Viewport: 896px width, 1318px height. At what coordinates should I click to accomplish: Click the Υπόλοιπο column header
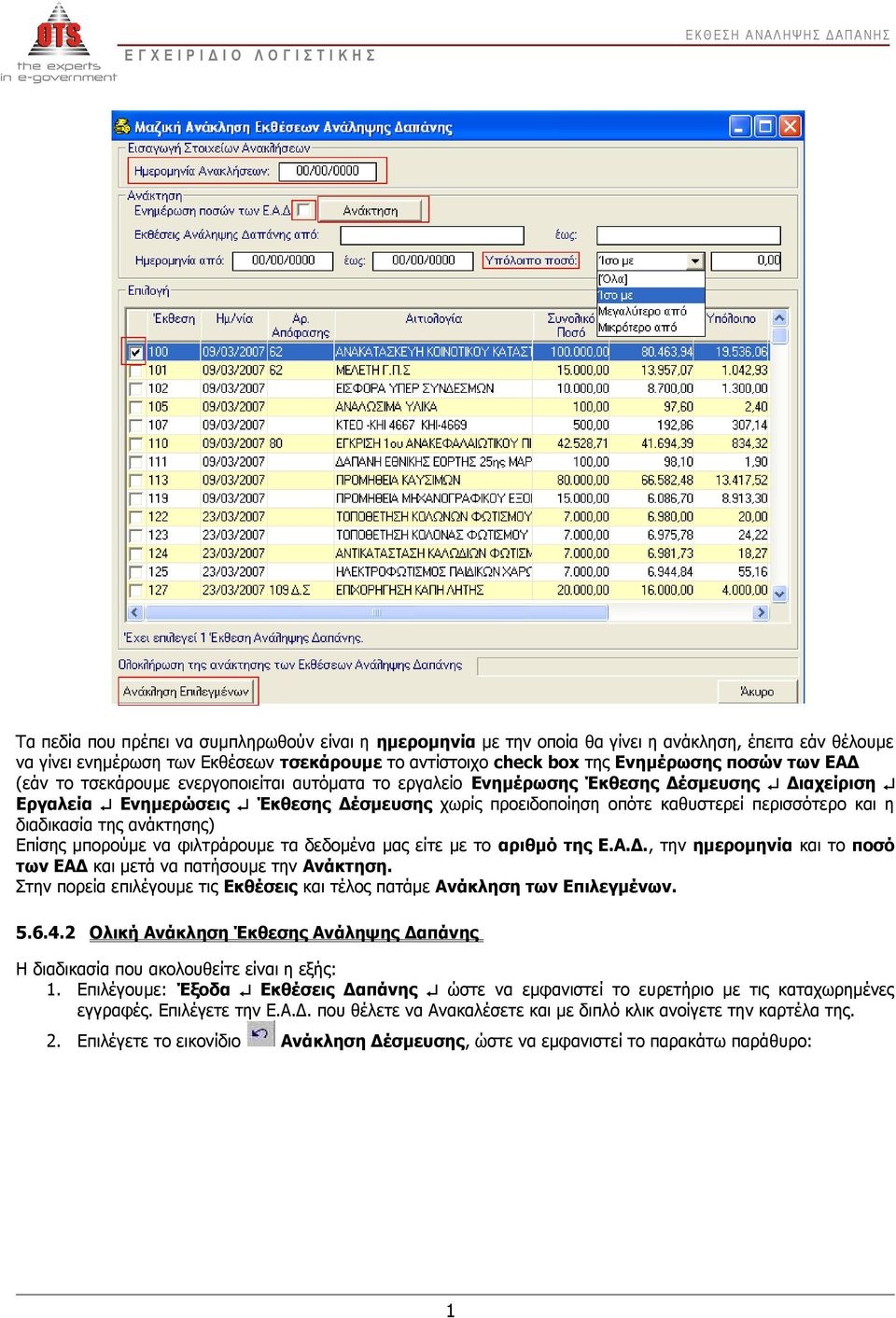click(731, 319)
